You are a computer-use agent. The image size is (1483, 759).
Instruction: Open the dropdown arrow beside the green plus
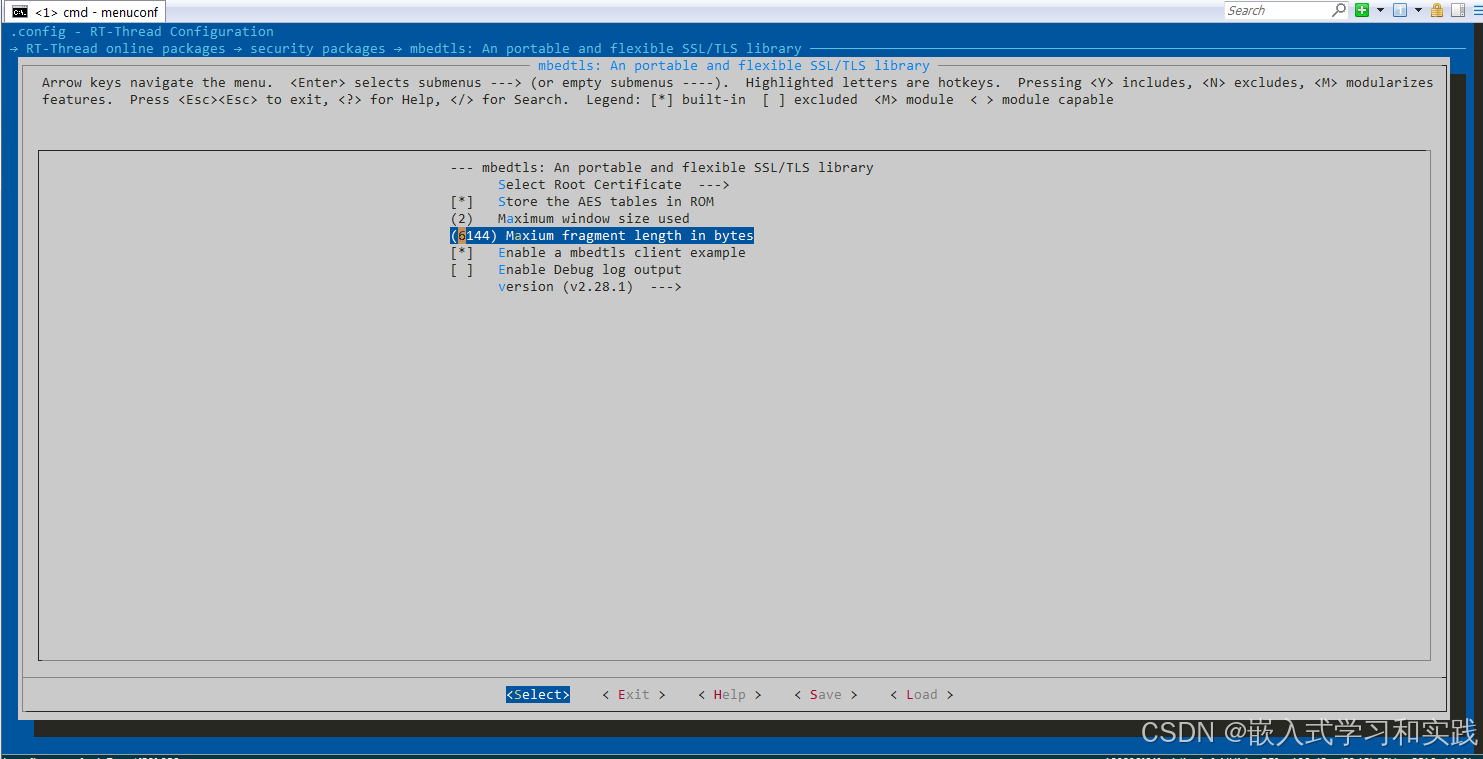tap(1380, 10)
